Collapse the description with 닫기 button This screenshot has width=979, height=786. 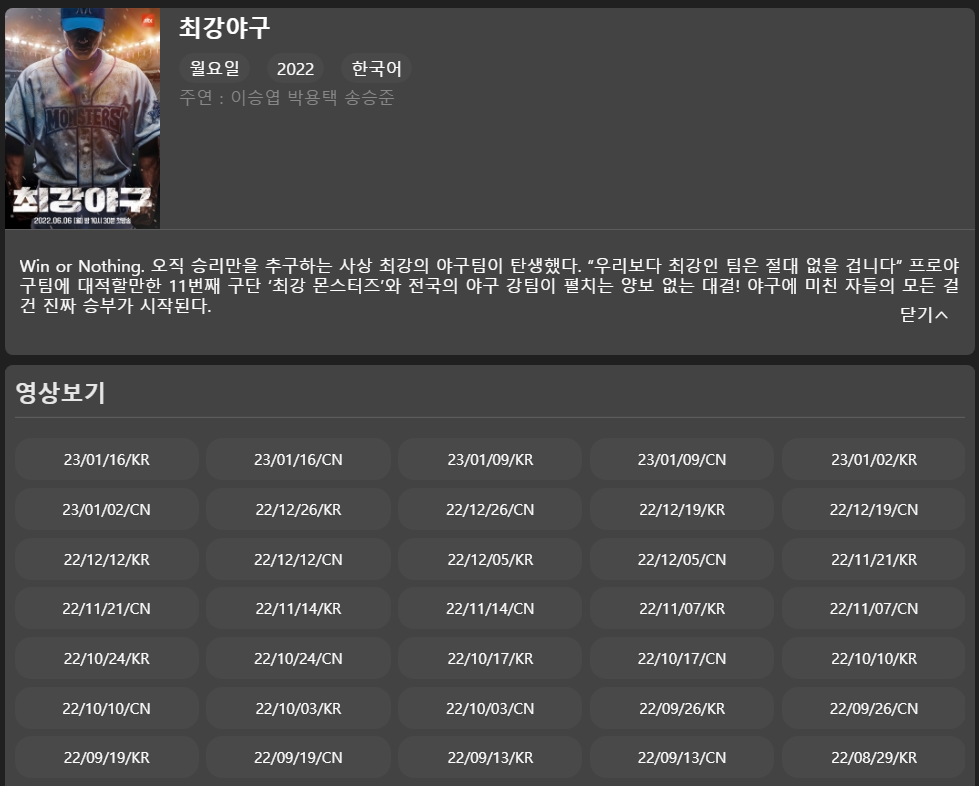[x=924, y=315]
